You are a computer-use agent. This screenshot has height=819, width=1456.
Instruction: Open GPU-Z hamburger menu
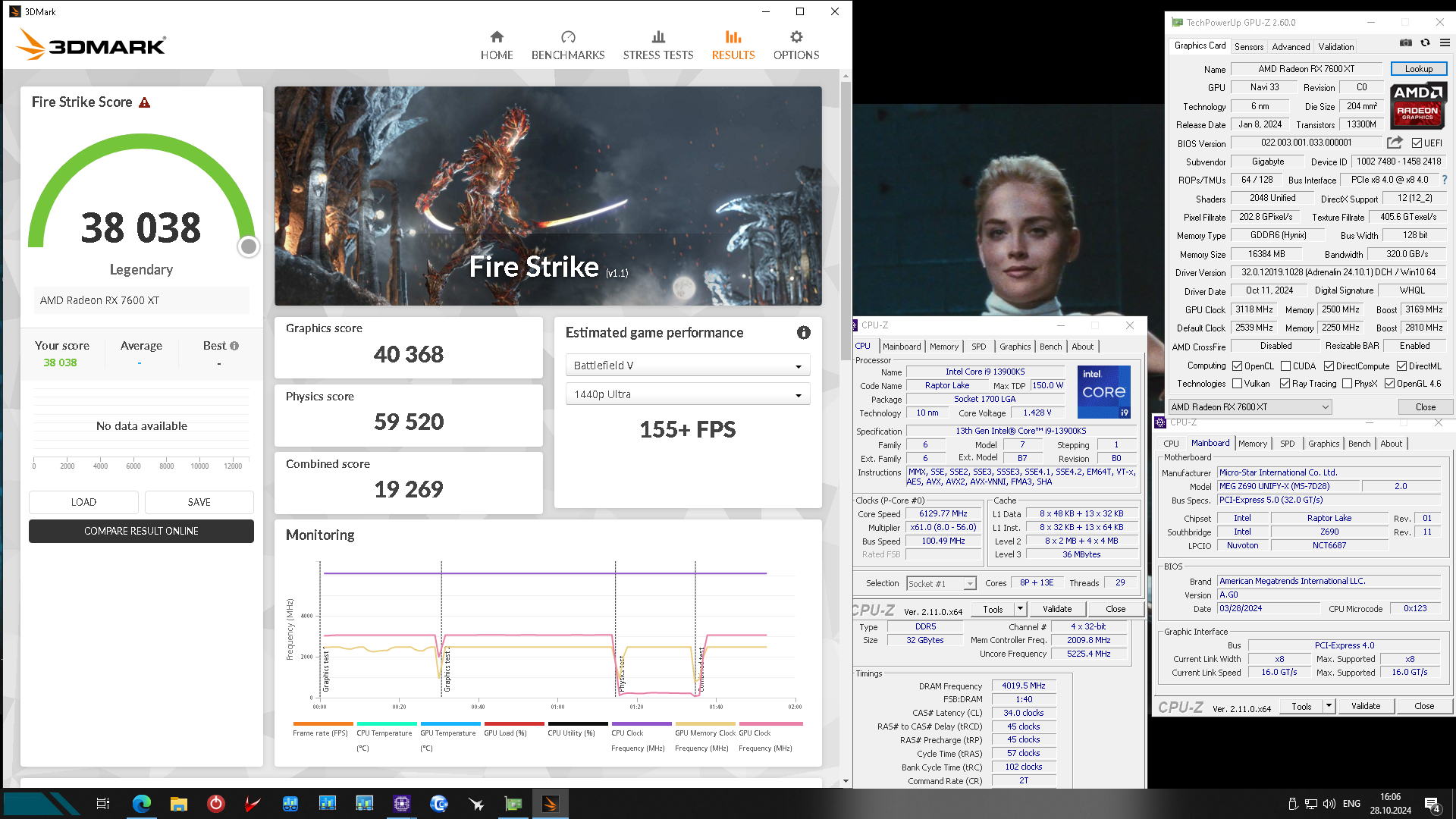[1445, 43]
